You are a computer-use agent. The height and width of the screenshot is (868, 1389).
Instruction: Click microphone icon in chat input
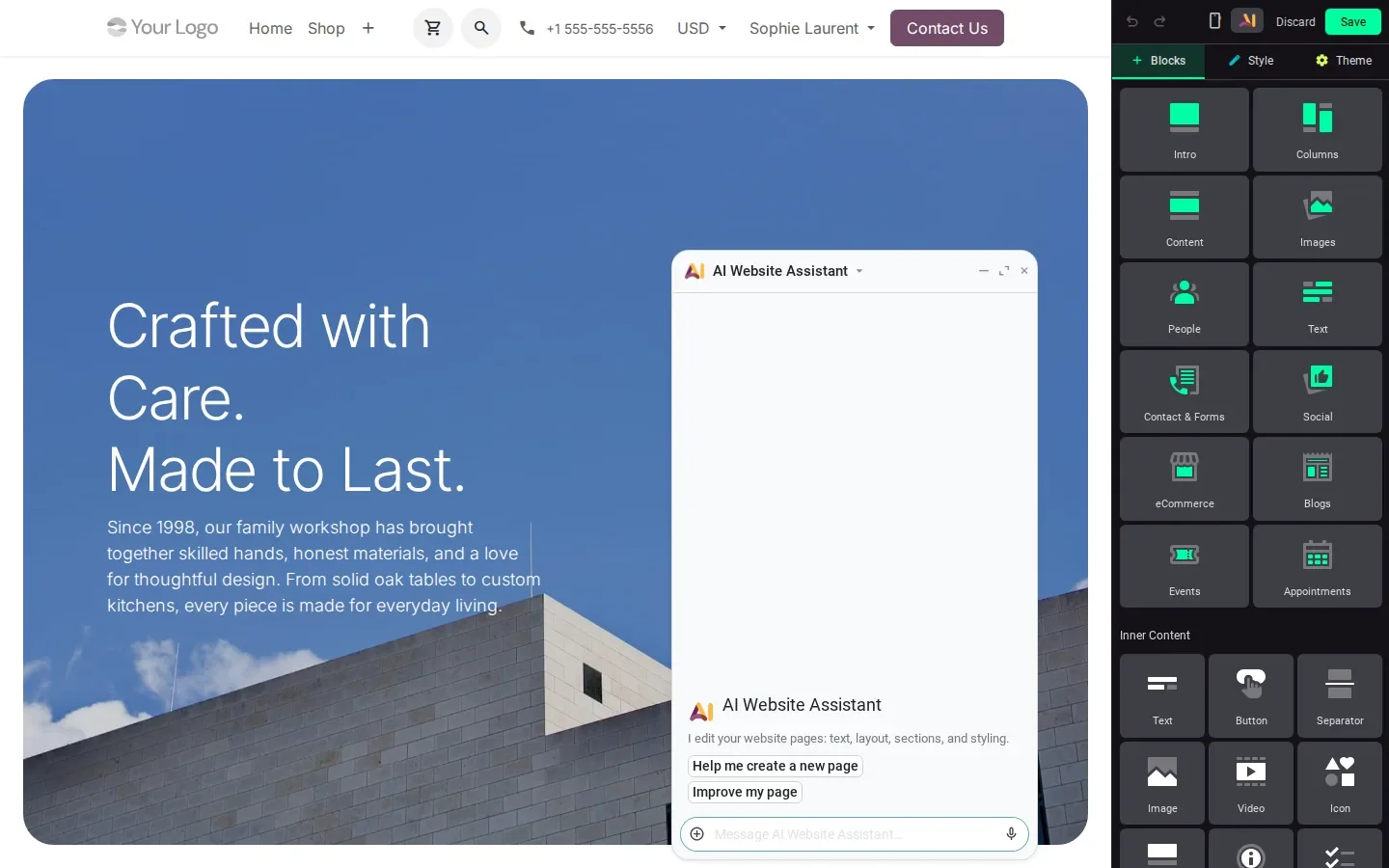(x=1011, y=834)
